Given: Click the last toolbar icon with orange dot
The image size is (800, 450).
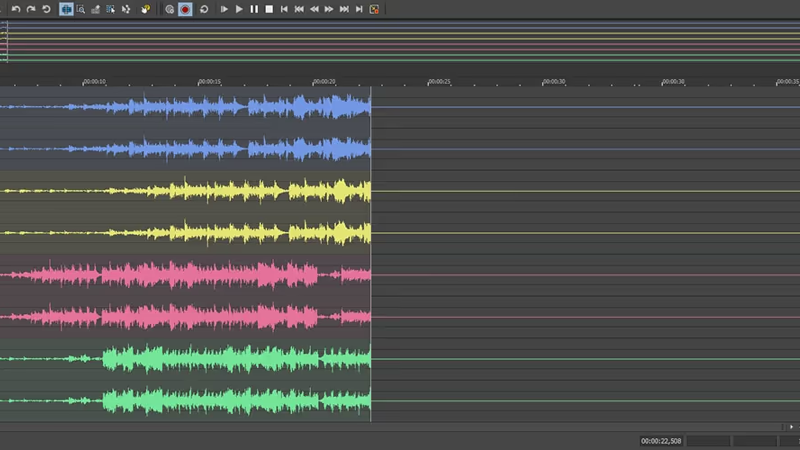Looking at the screenshot, I should point(374,9).
